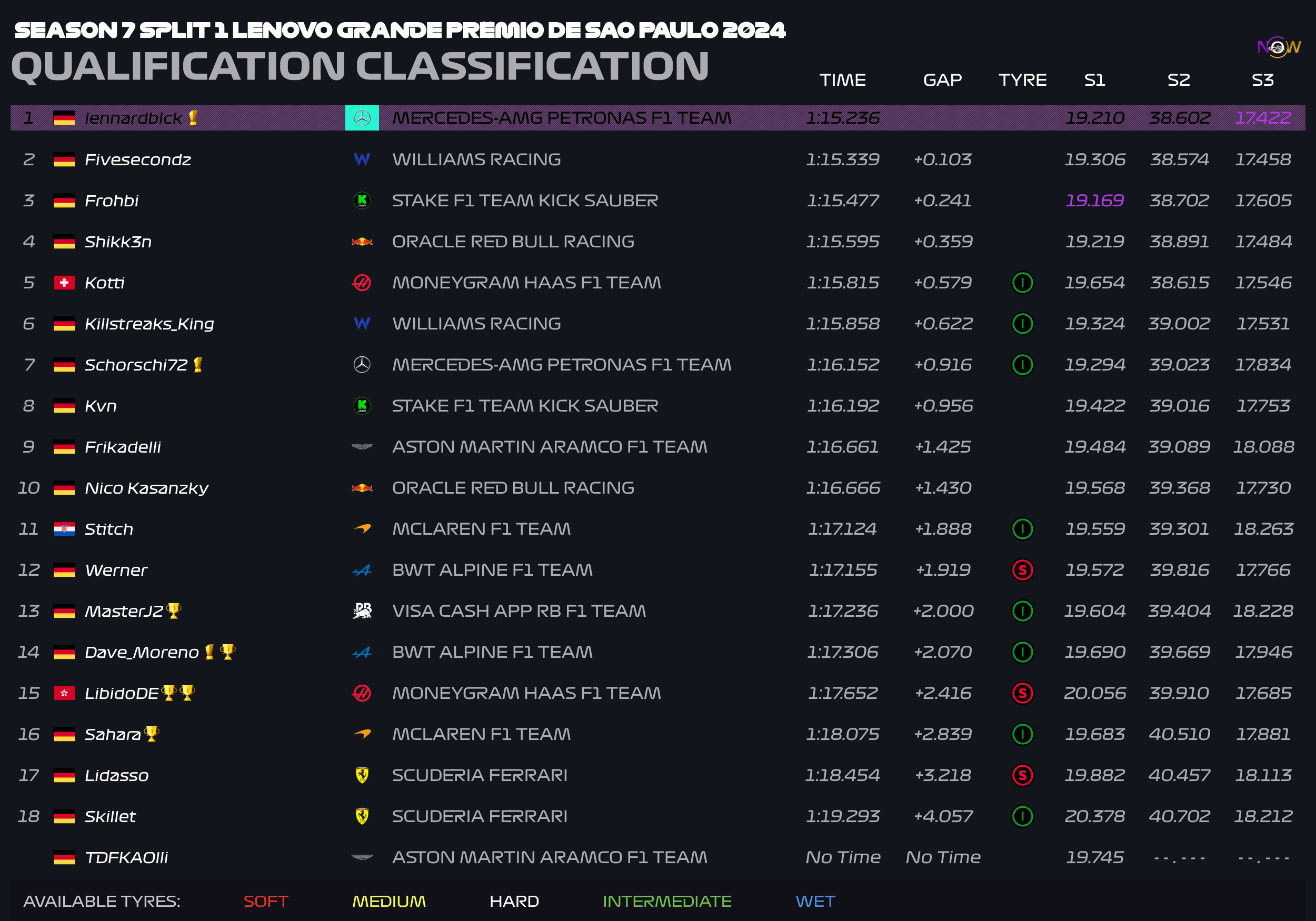
Task: Click the Haas logo in LibidoDE's row
Action: (362, 693)
